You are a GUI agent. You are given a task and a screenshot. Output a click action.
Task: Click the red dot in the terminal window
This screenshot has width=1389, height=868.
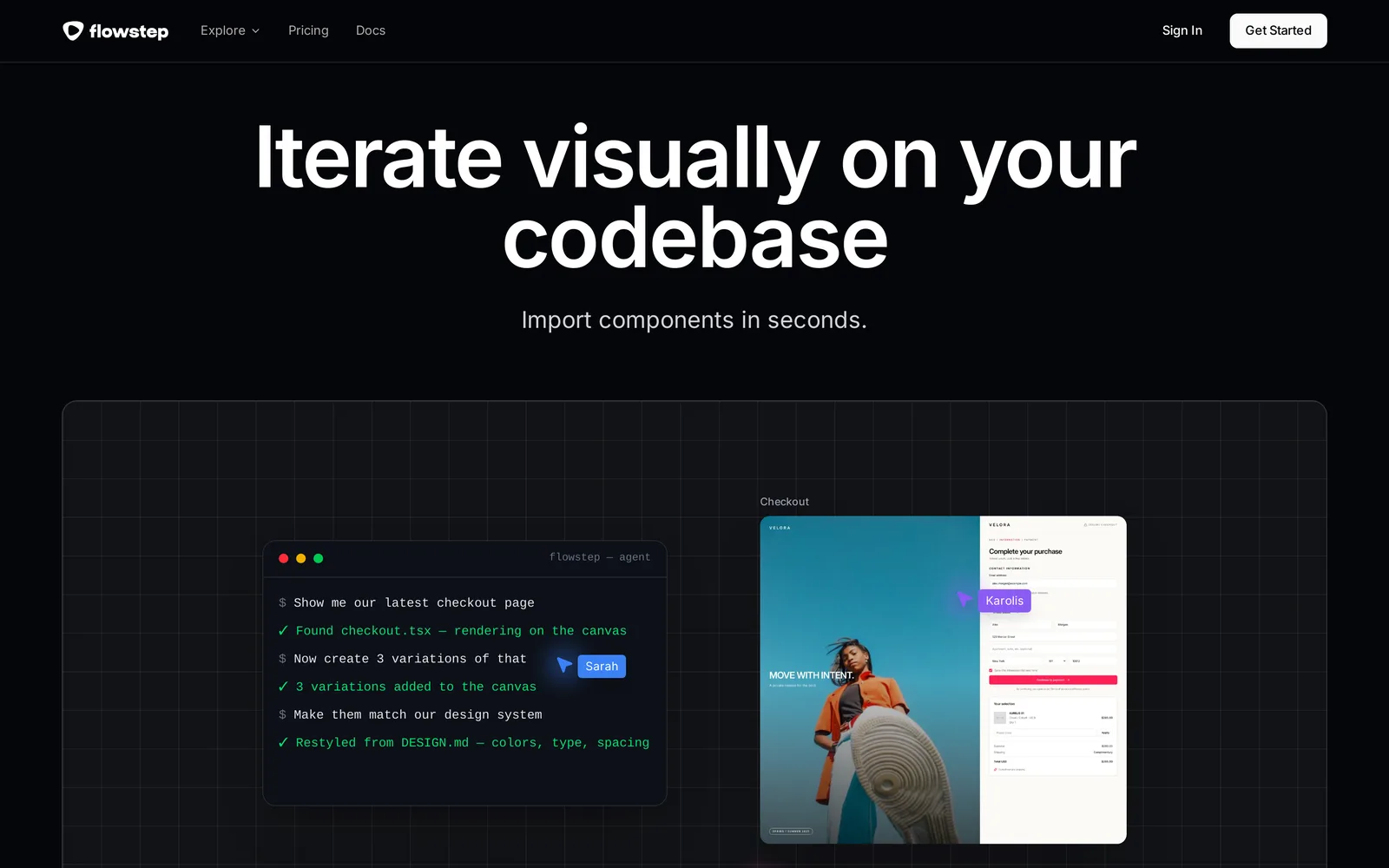click(283, 558)
